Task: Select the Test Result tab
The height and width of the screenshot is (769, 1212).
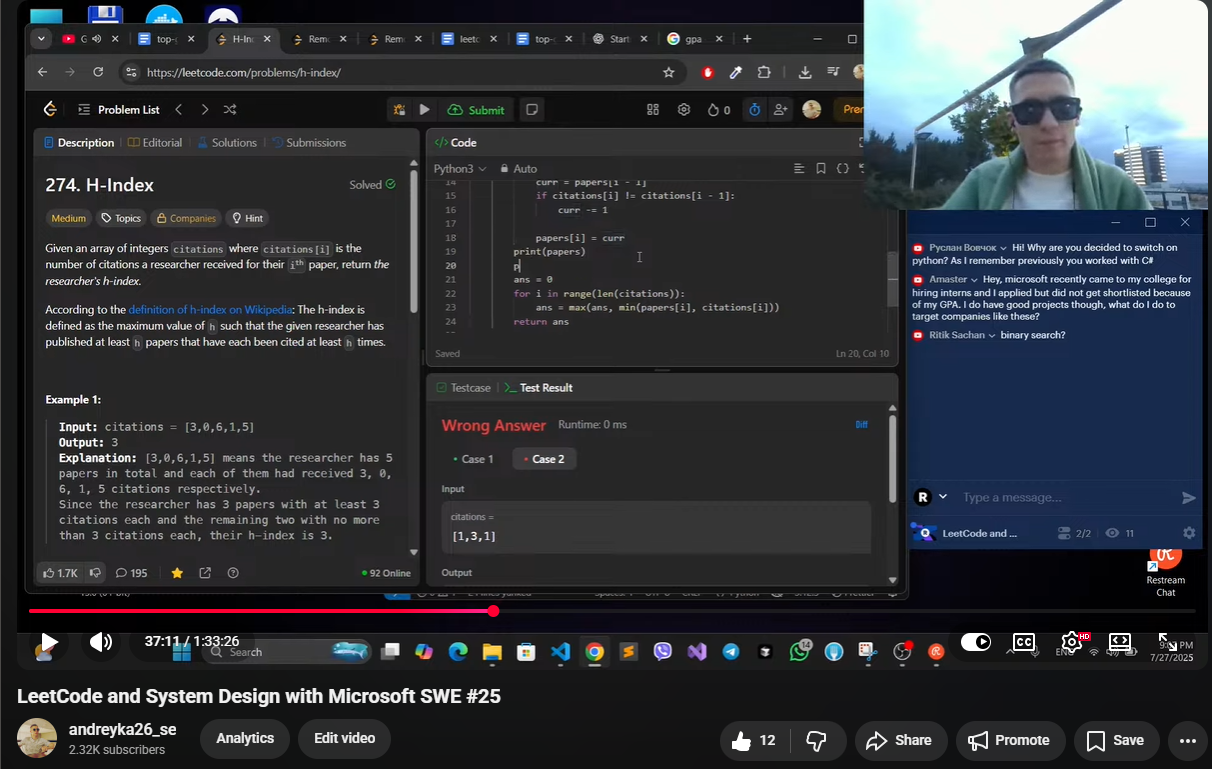Action: [x=538, y=388]
